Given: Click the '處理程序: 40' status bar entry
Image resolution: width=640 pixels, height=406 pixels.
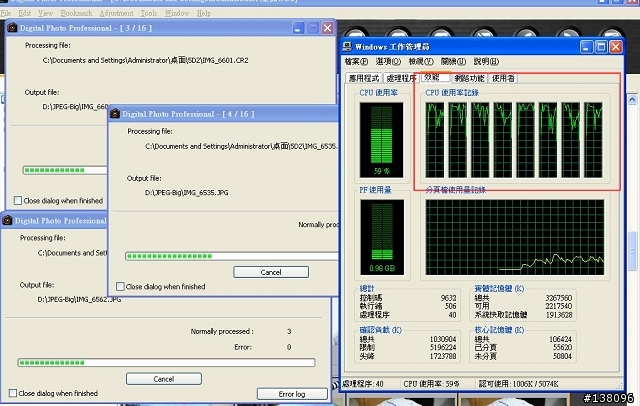Looking at the screenshot, I should [x=363, y=384].
